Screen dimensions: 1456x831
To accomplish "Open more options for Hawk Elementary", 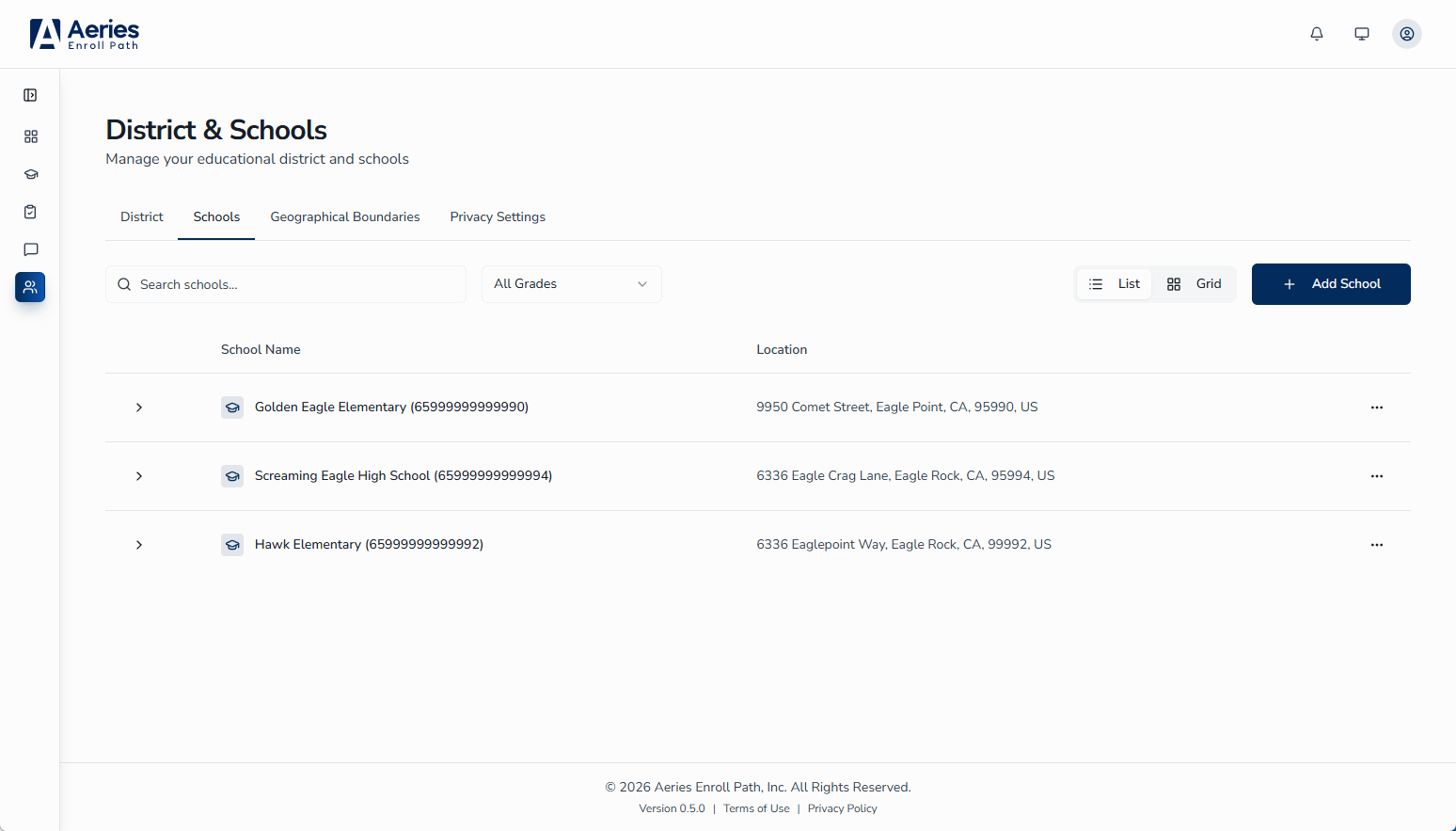I will point(1377,545).
